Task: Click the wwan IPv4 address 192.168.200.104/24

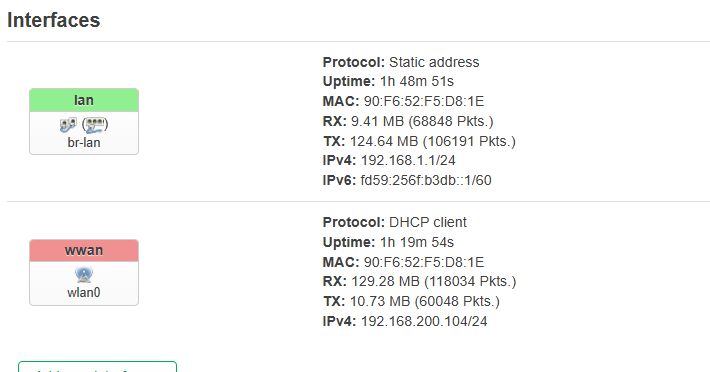Action: click(x=424, y=322)
